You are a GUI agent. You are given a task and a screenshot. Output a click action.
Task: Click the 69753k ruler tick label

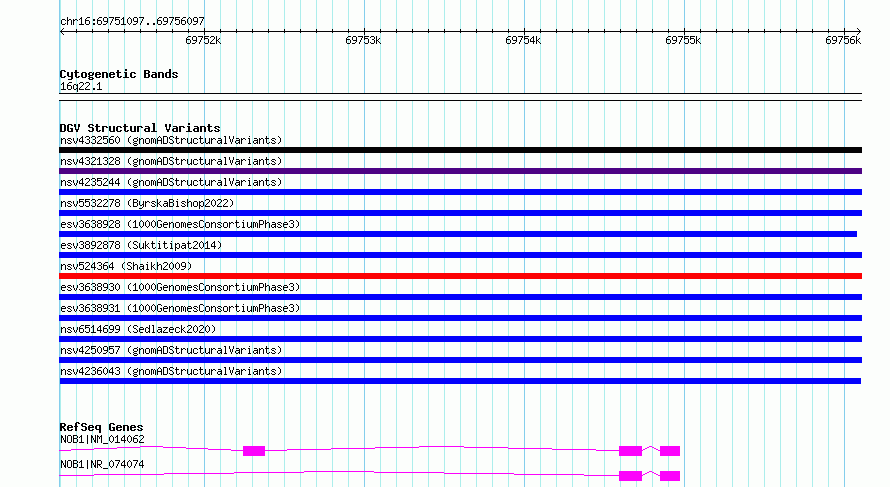point(363,41)
